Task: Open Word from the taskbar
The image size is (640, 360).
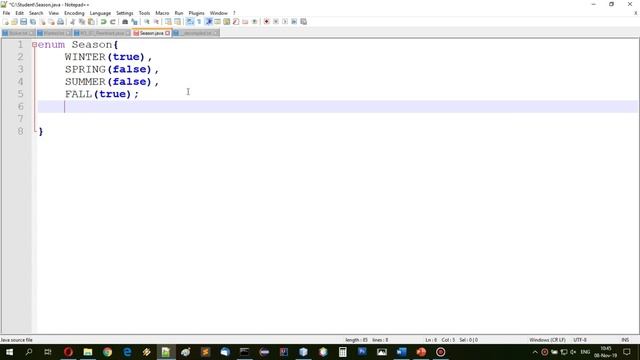Action: pos(401,352)
